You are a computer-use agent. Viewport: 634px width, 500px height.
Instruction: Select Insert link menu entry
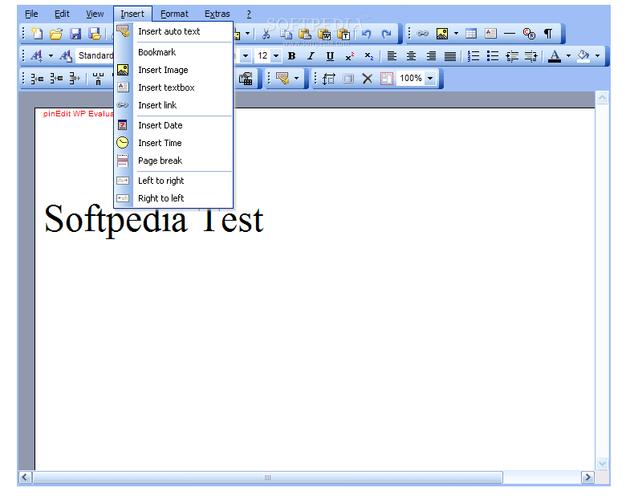point(173,105)
